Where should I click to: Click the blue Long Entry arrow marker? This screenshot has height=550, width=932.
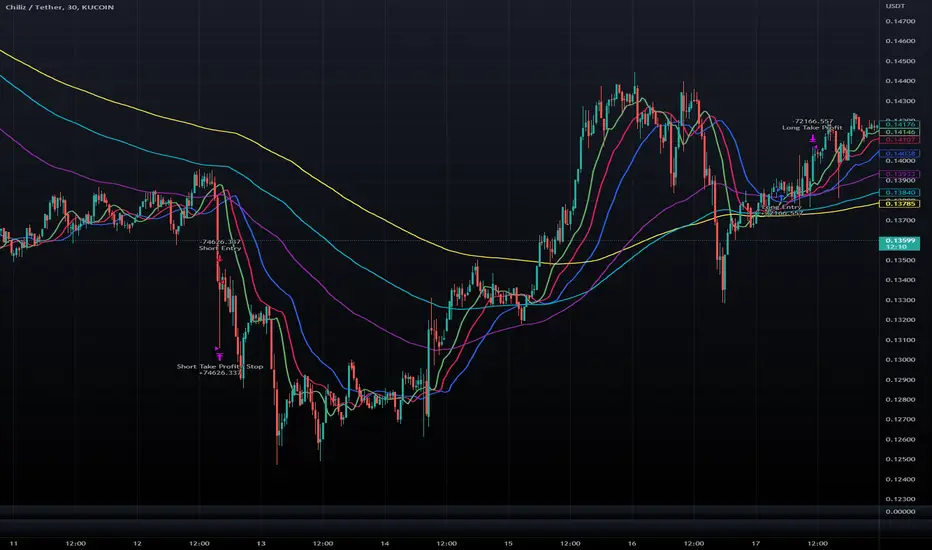pos(781,198)
